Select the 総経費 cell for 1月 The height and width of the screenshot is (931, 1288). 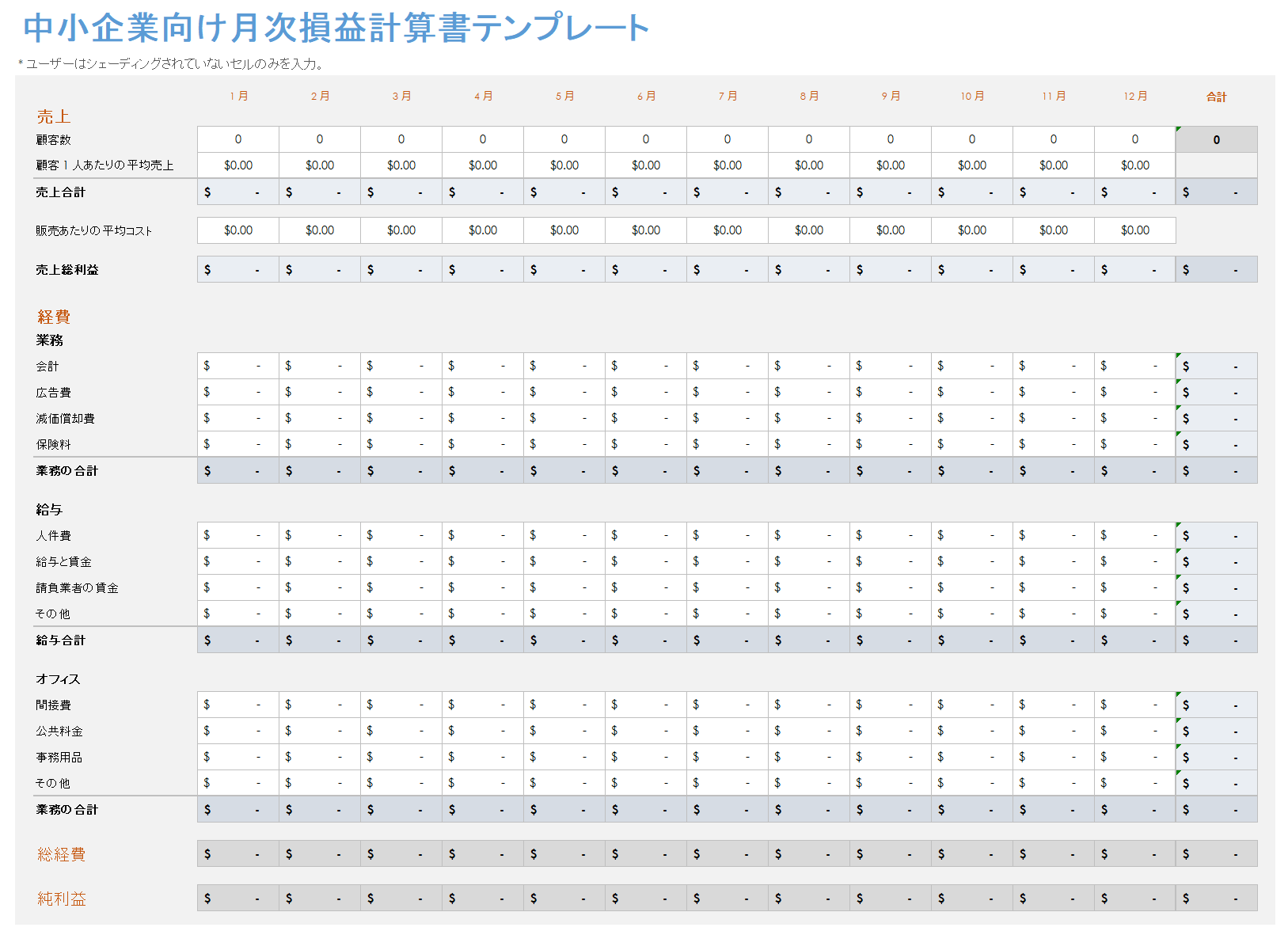tap(238, 853)
